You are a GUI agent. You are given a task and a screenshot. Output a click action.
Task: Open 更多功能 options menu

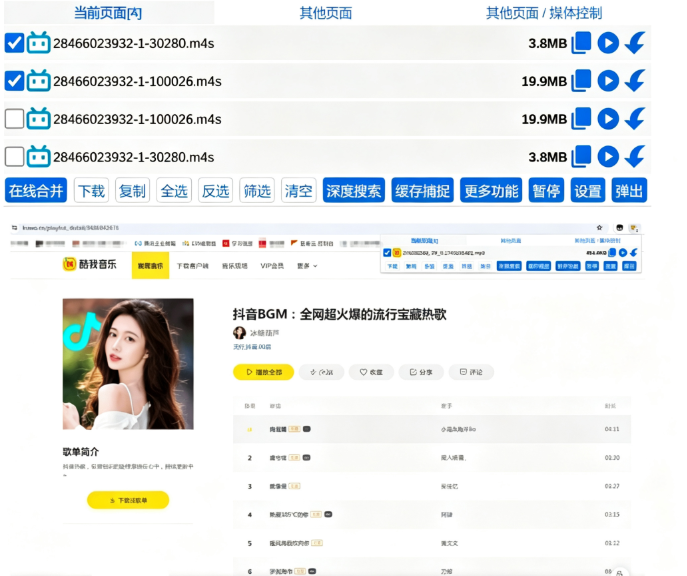[491, 191]
